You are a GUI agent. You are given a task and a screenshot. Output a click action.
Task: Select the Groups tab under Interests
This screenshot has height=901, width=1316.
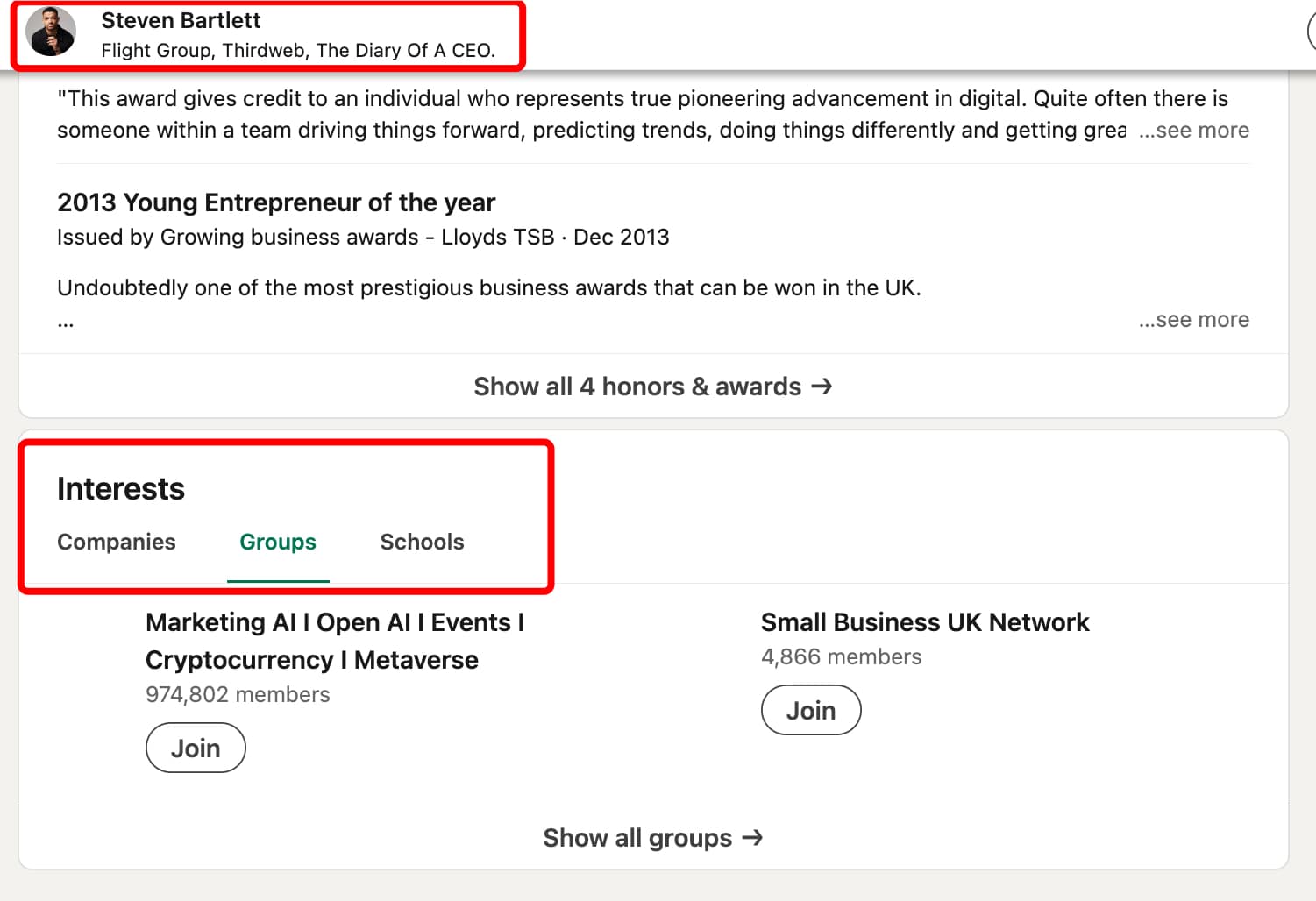point(278,542)
